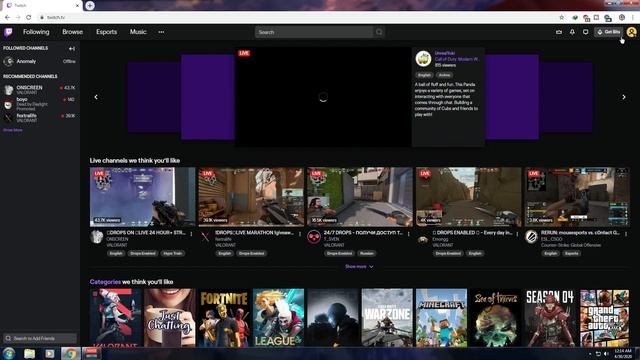Image resolution: width=640 pixels, height=360 pixels.
Task: Open the Fortnite category tile
Action: click(224, 318)
